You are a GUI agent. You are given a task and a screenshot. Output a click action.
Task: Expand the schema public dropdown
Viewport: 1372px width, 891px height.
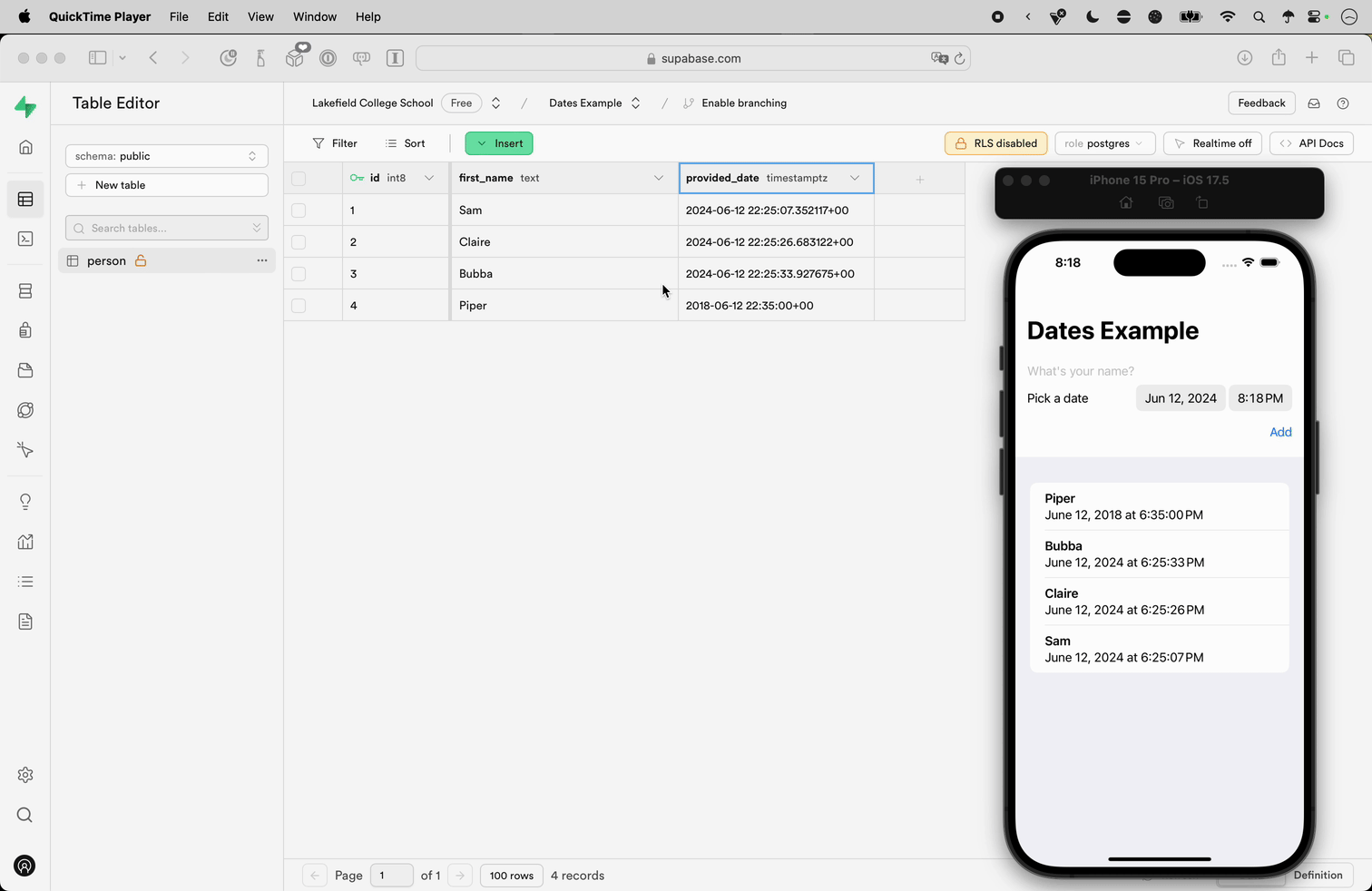(167, 156)
